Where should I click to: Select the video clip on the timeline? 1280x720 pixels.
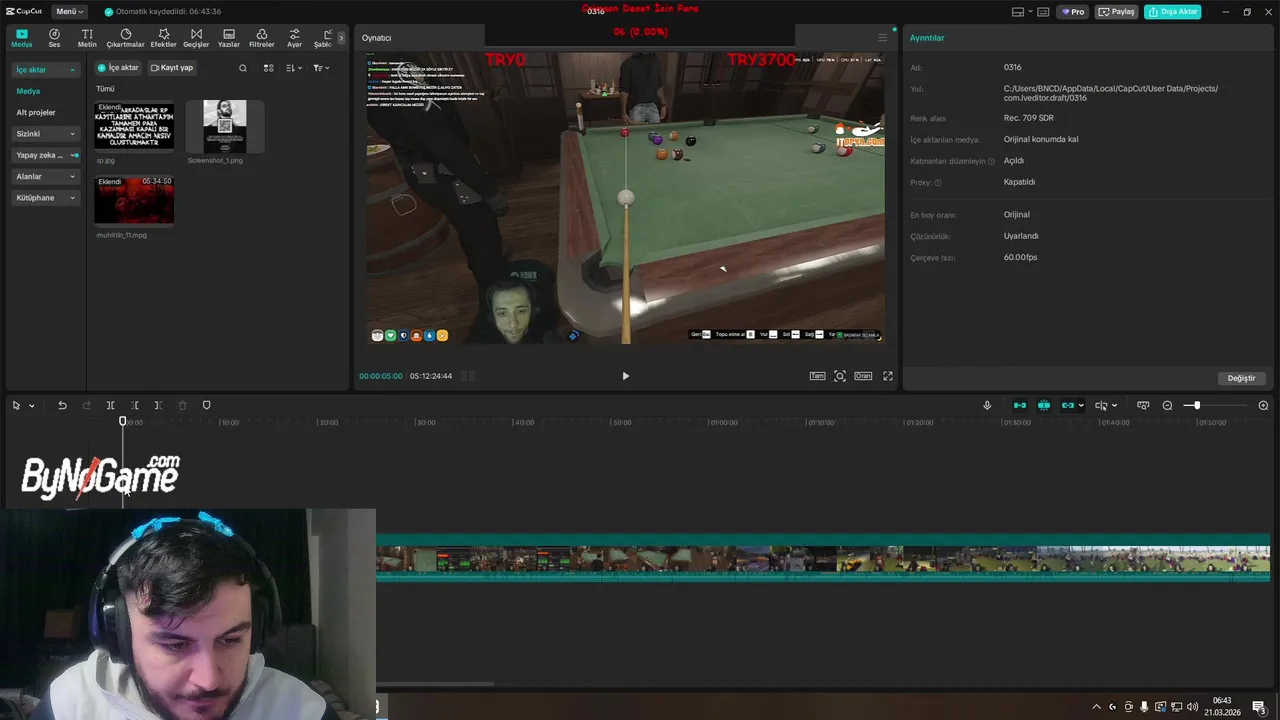[823, 558]
